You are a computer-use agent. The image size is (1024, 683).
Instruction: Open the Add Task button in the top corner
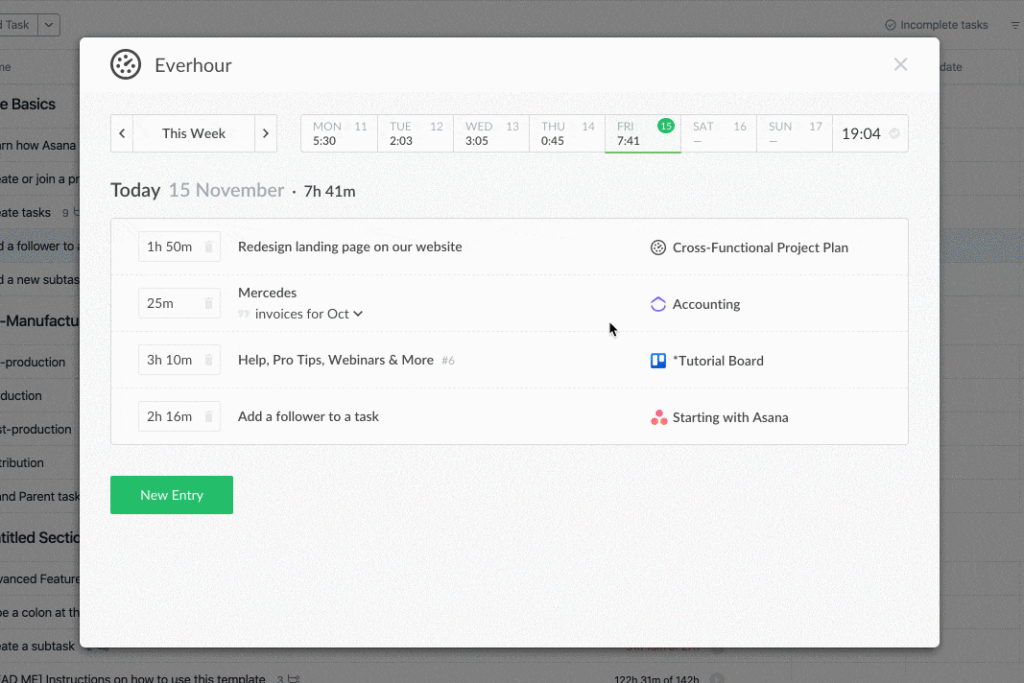[18, 24]
